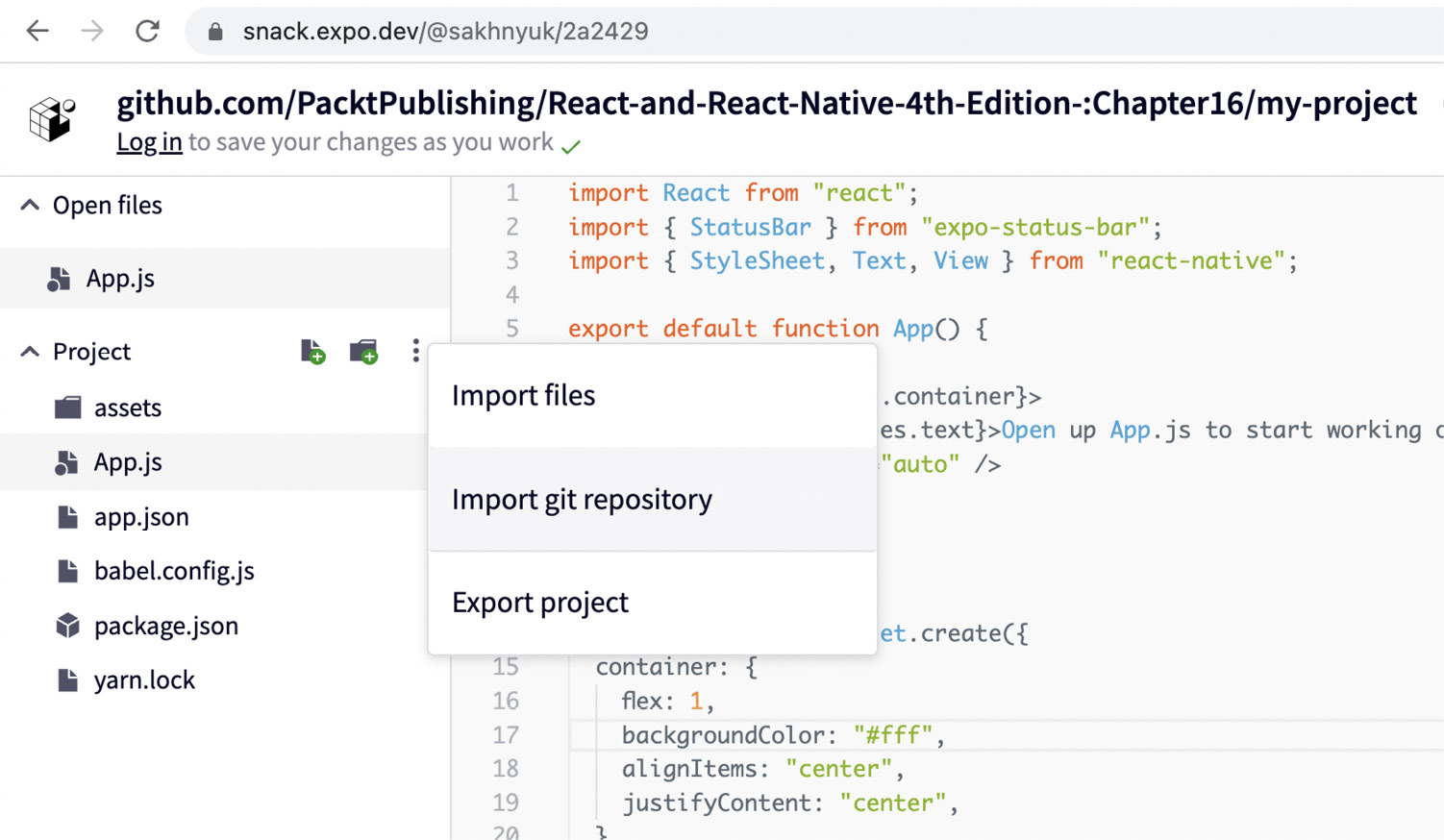The image size is (1444, 840).
Task: Collapse the Project section
Action: tap(28, 352)
